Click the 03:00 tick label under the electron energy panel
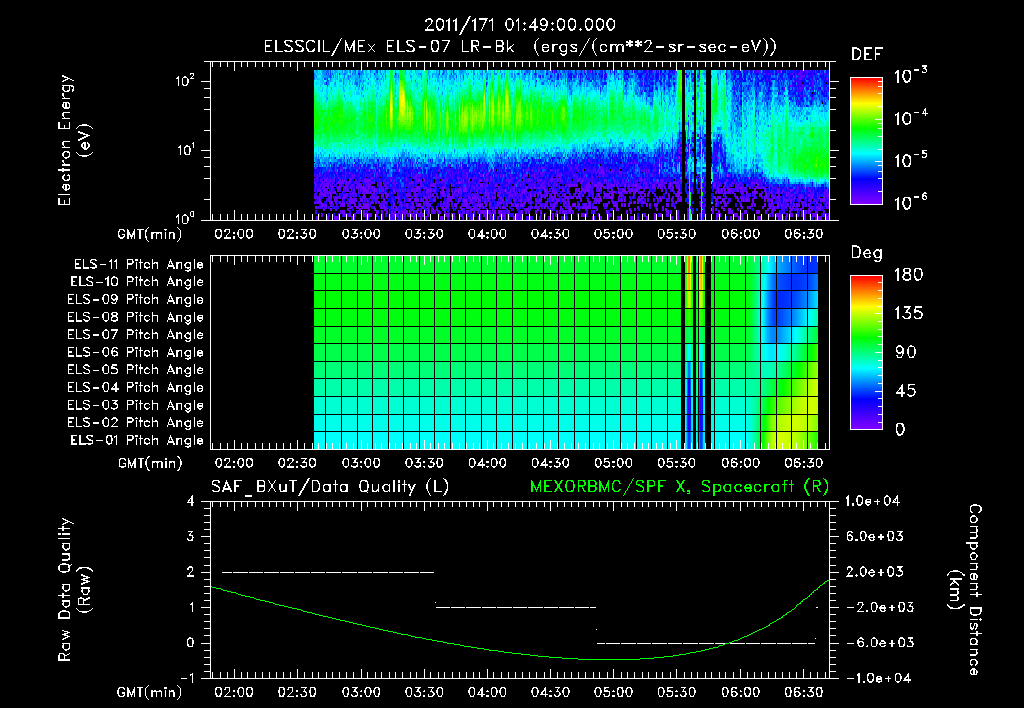 (x=360, y=234)
